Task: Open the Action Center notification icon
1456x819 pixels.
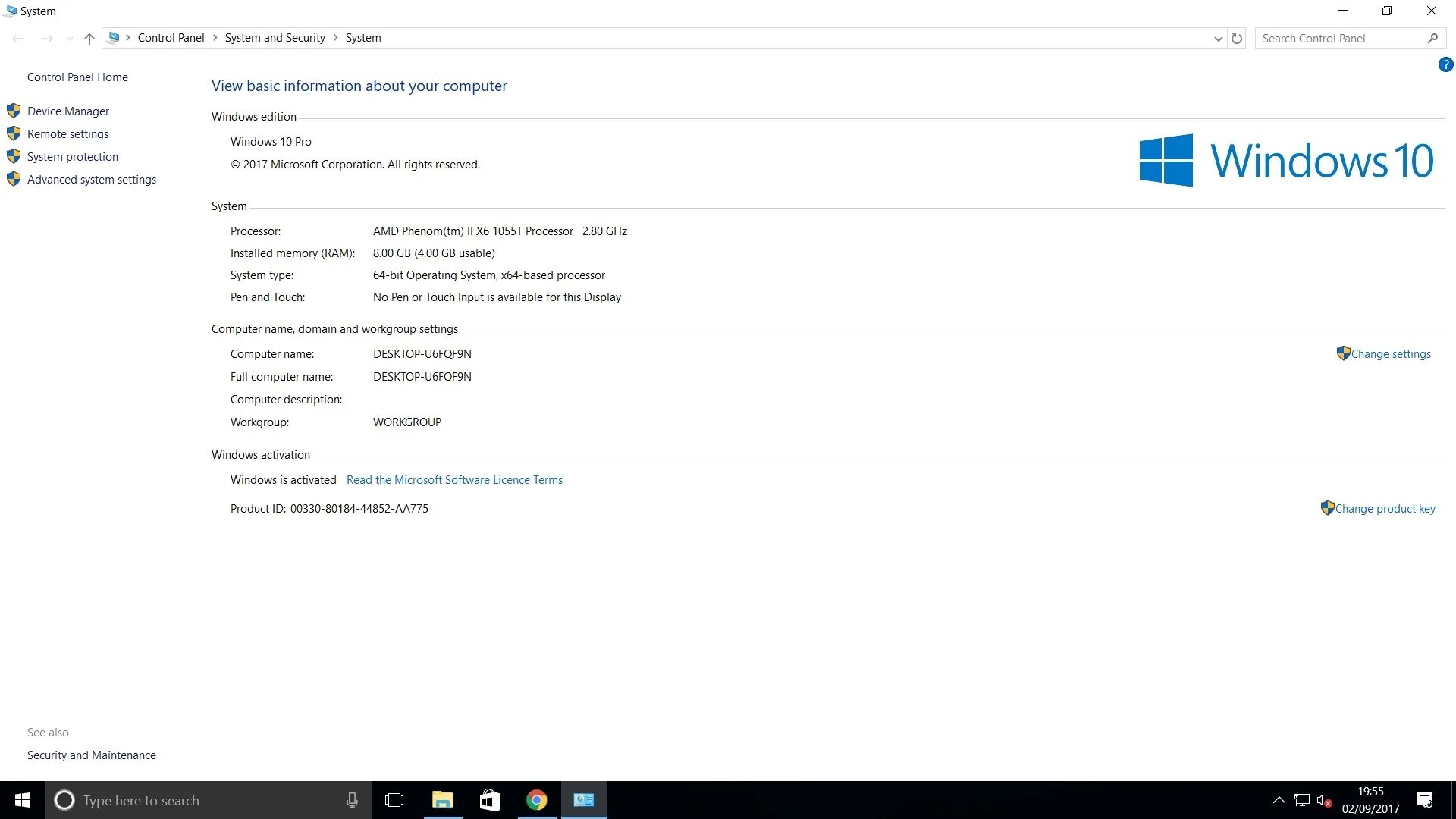Action: coord(1425,800)
